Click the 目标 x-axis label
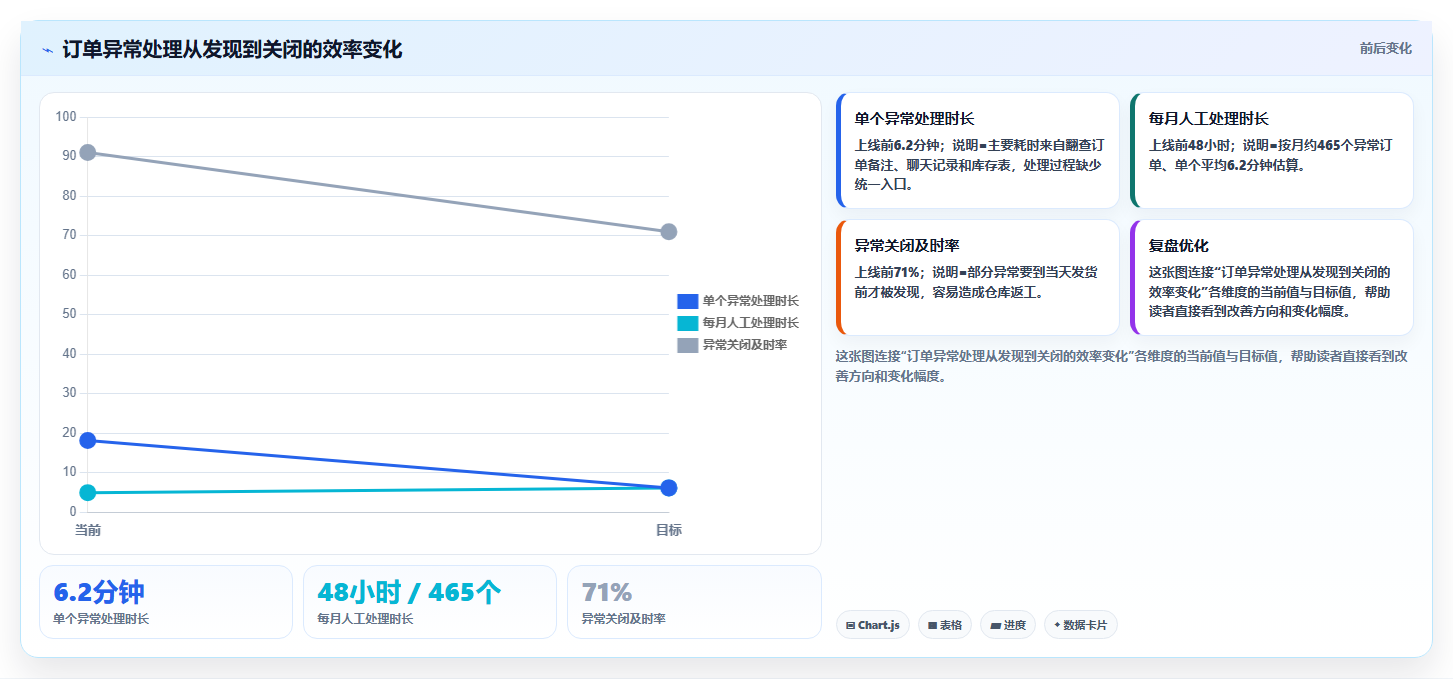 click(669, 530)
